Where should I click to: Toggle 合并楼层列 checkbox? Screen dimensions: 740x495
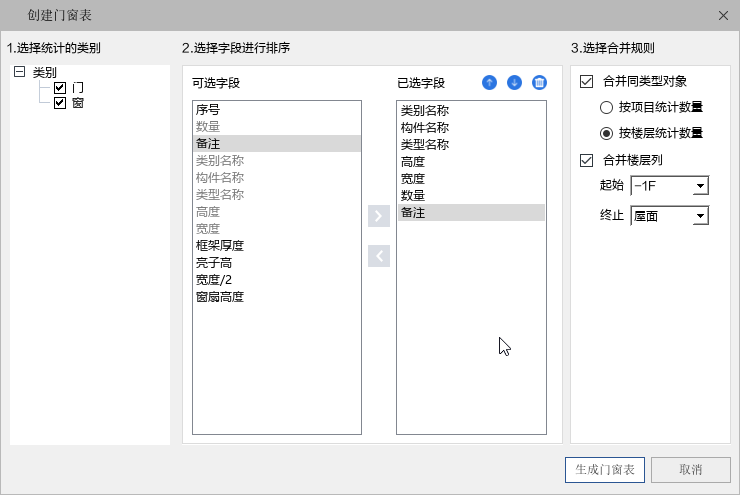click(x=586, y=160)
